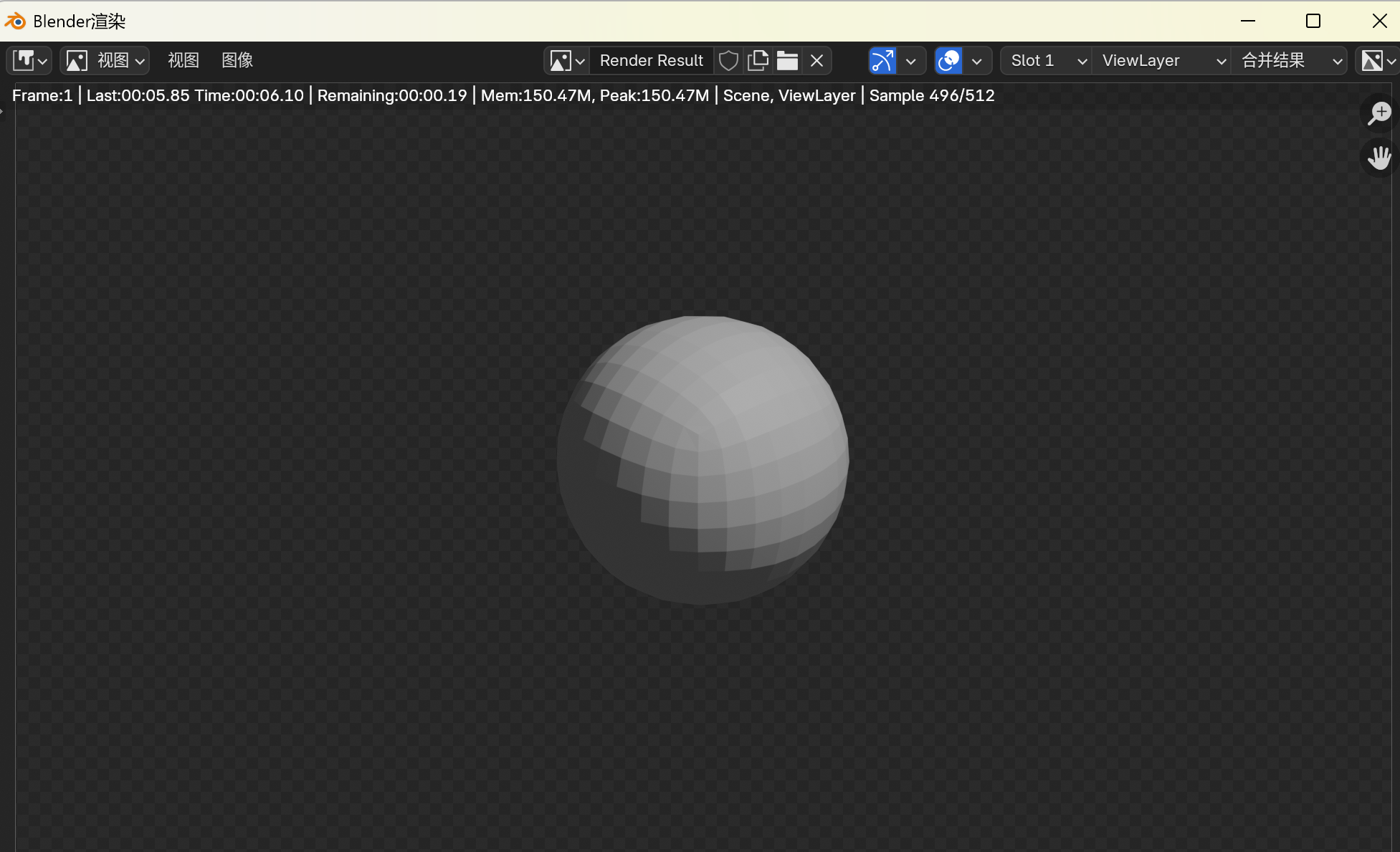1400x852 pixels.
Task: Toggle fake user shield icon
Action: click(728, 61)
